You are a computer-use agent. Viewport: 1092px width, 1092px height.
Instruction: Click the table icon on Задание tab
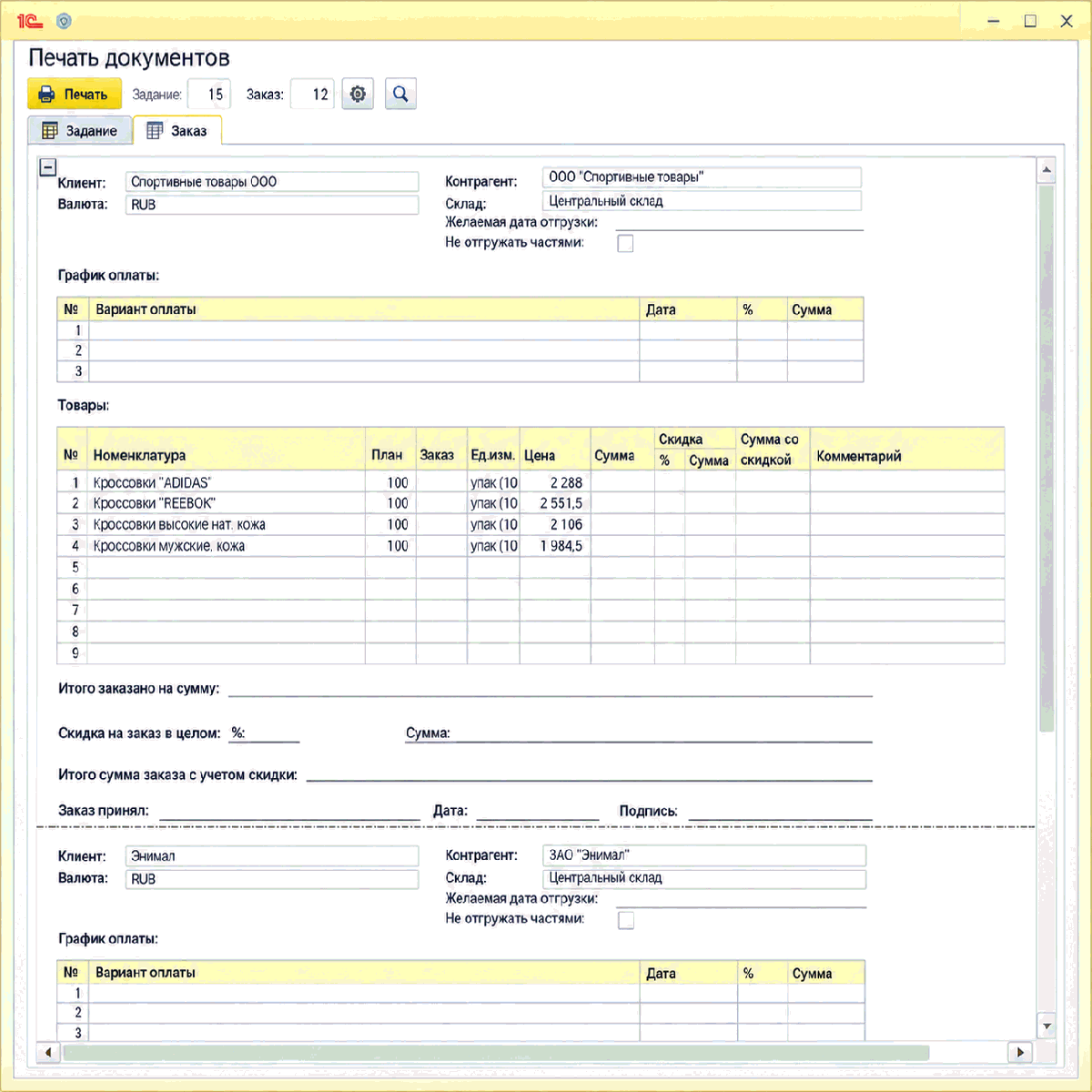50,130
